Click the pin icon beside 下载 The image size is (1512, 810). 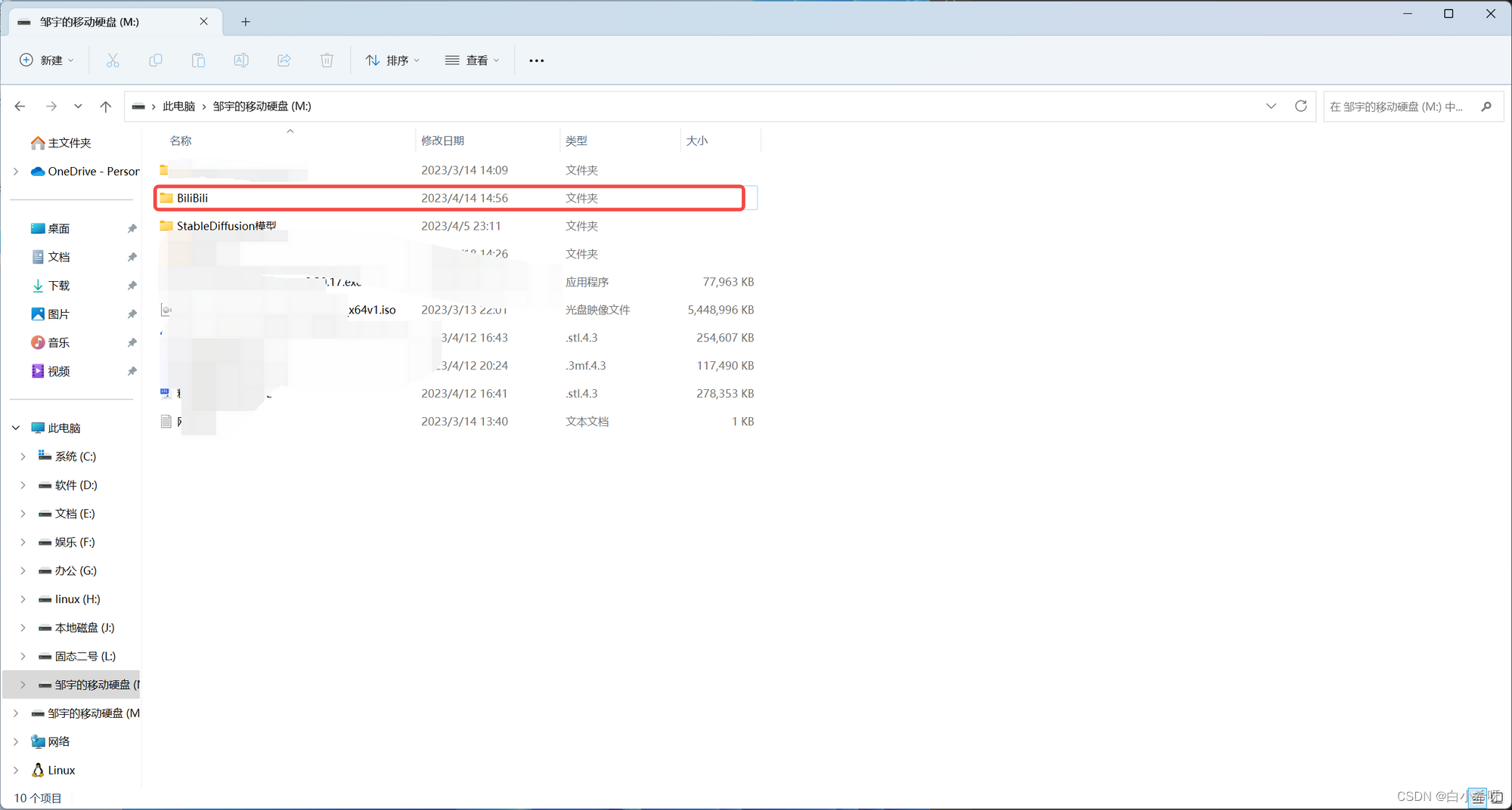pyautogui.click(x=132, y=286)
